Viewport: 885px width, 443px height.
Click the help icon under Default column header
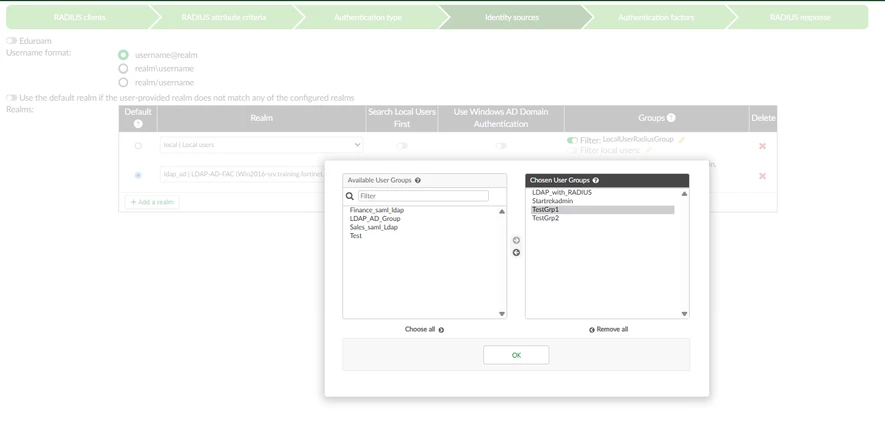click(138, 124)
